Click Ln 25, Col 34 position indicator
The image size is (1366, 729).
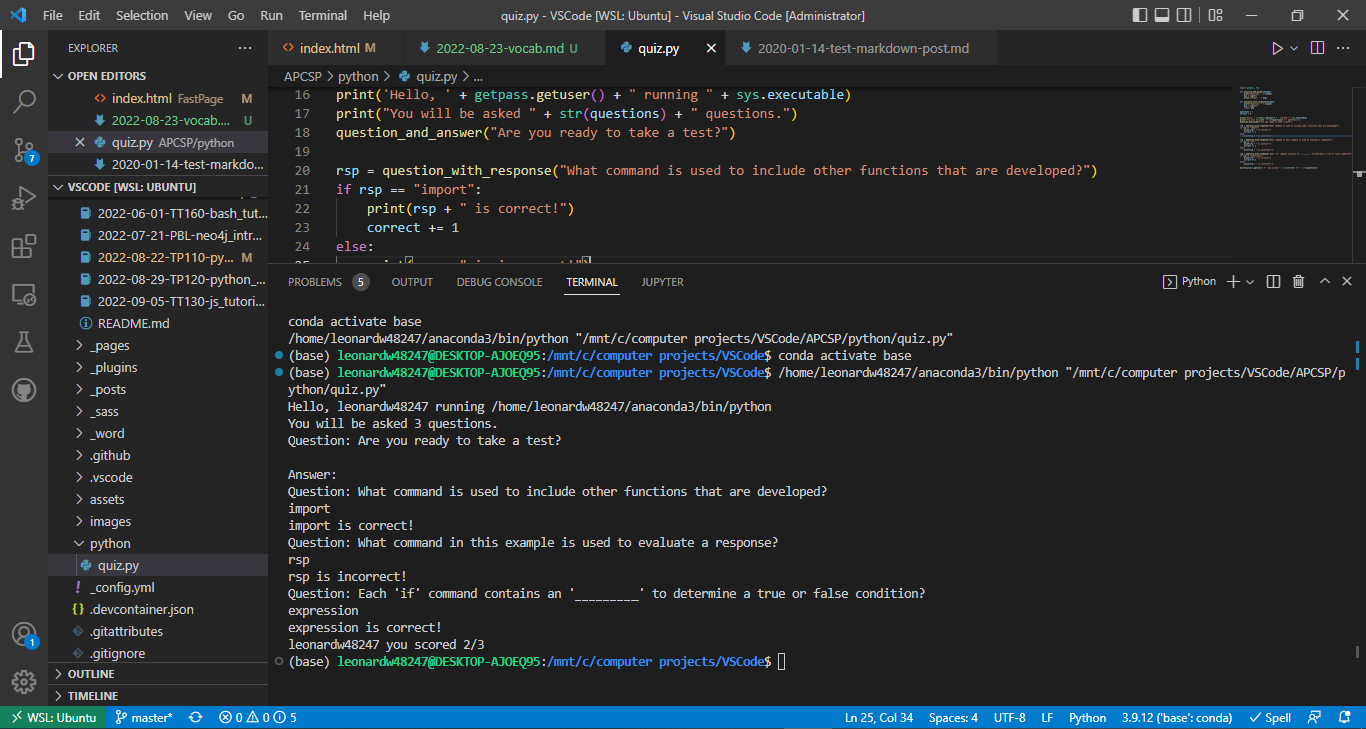(879, 717)
